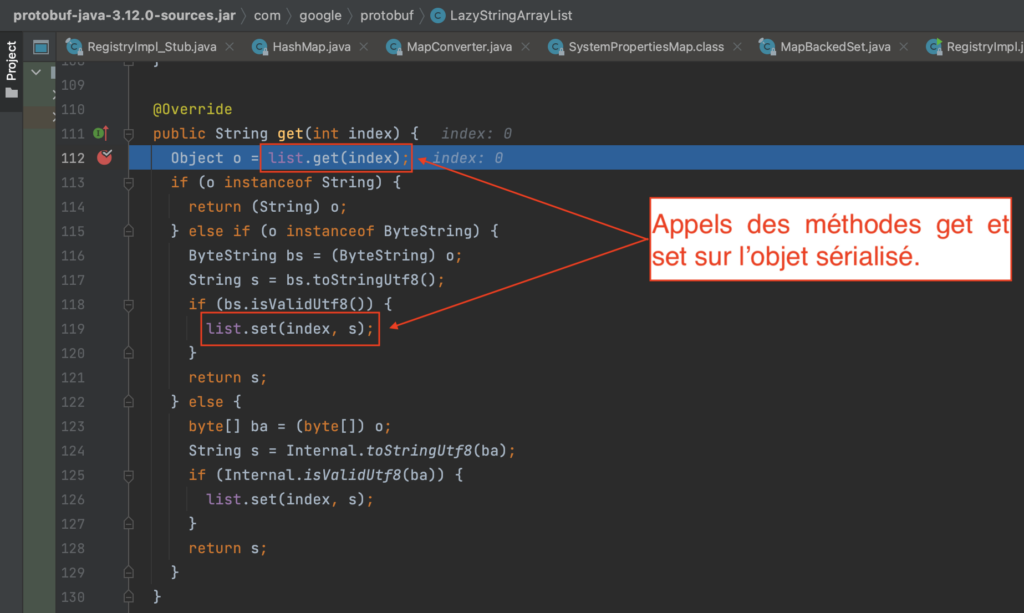Switch to the HashMap.java tab

pos(312,47)
